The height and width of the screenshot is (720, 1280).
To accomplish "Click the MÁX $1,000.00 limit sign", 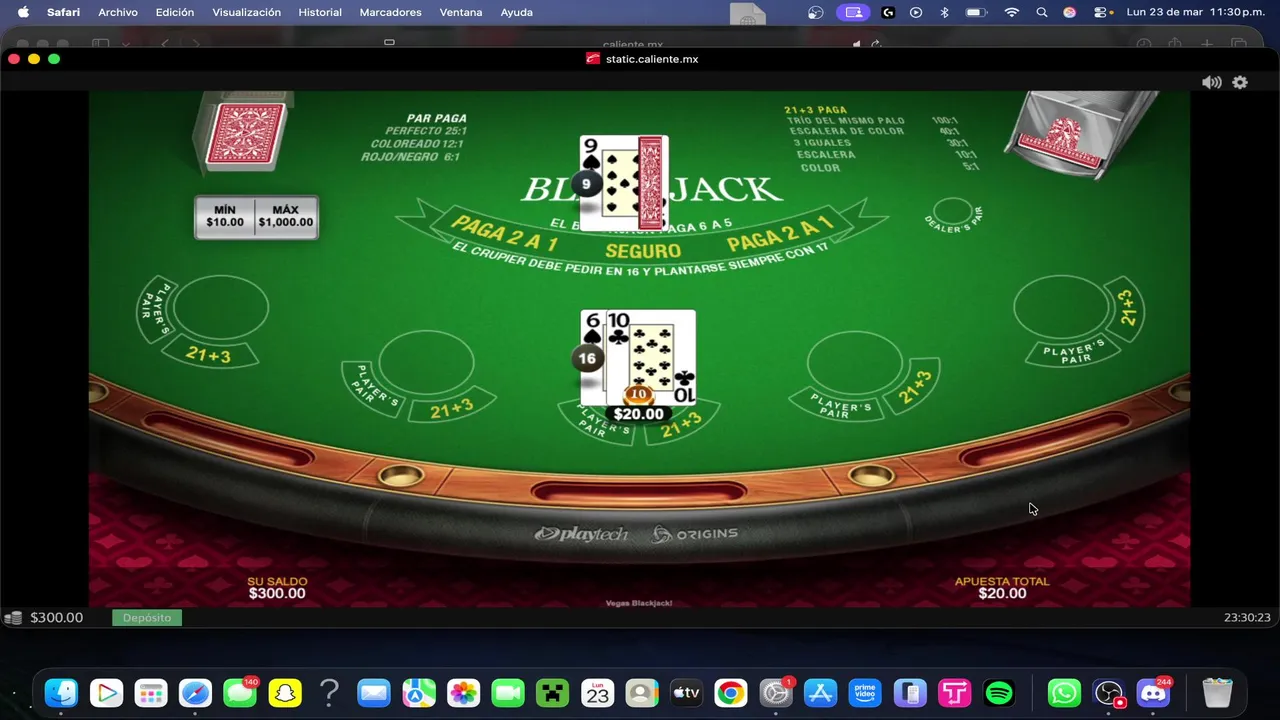I will pyautogui.click(x=286, y=216).
